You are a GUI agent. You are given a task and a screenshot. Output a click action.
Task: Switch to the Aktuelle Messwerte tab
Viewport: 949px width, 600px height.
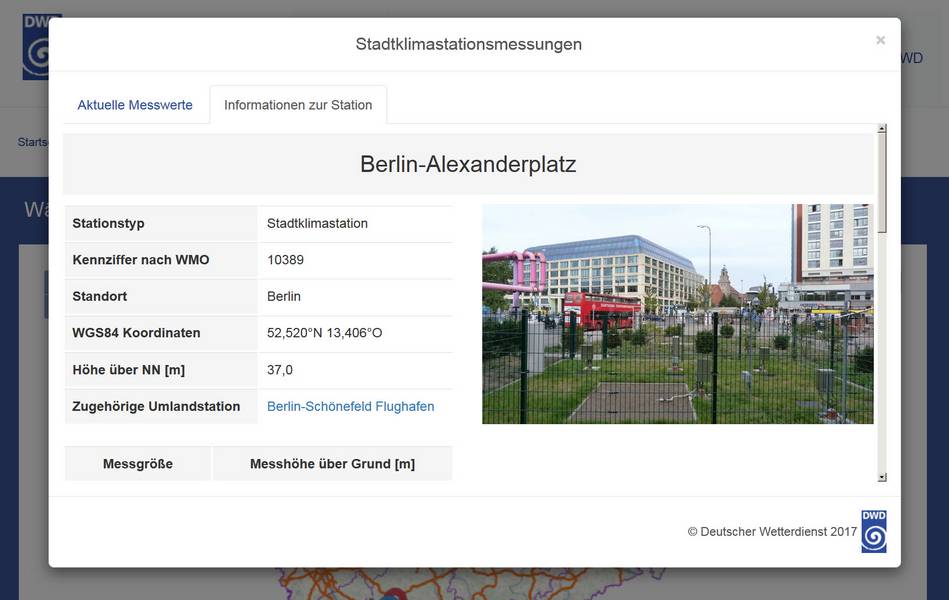click(x=135, y=105)
